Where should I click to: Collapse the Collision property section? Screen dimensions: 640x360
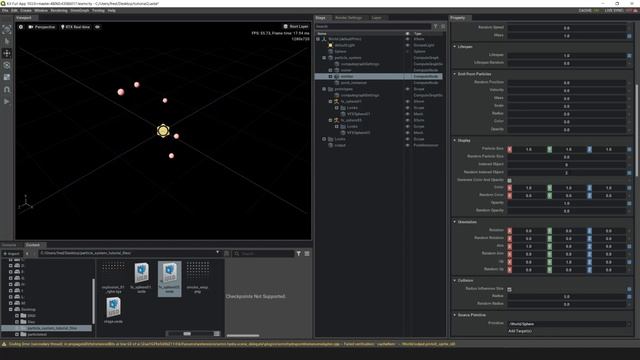click(455, 280)
